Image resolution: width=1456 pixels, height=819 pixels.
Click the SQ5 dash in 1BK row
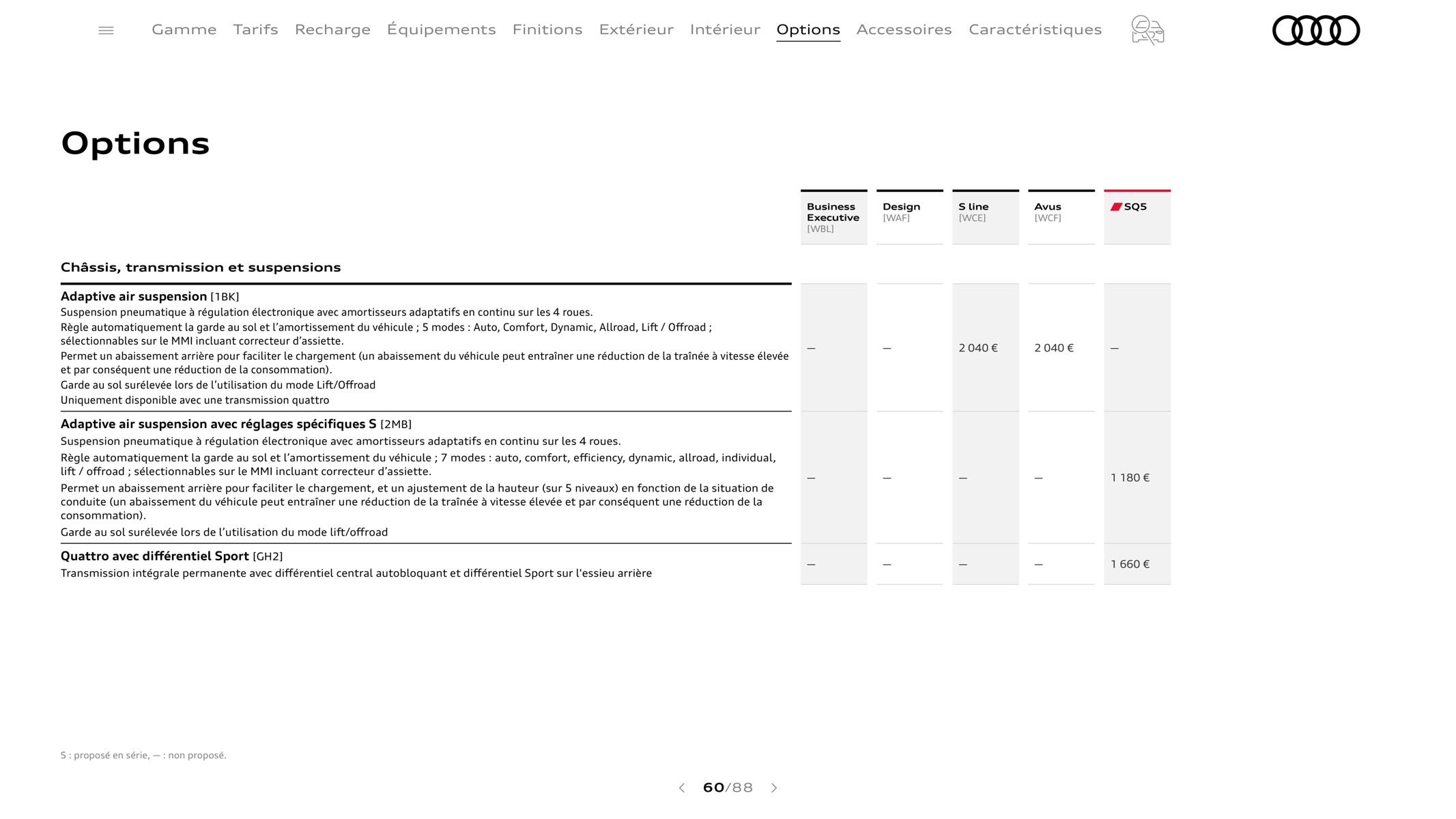coord(1115,348)
